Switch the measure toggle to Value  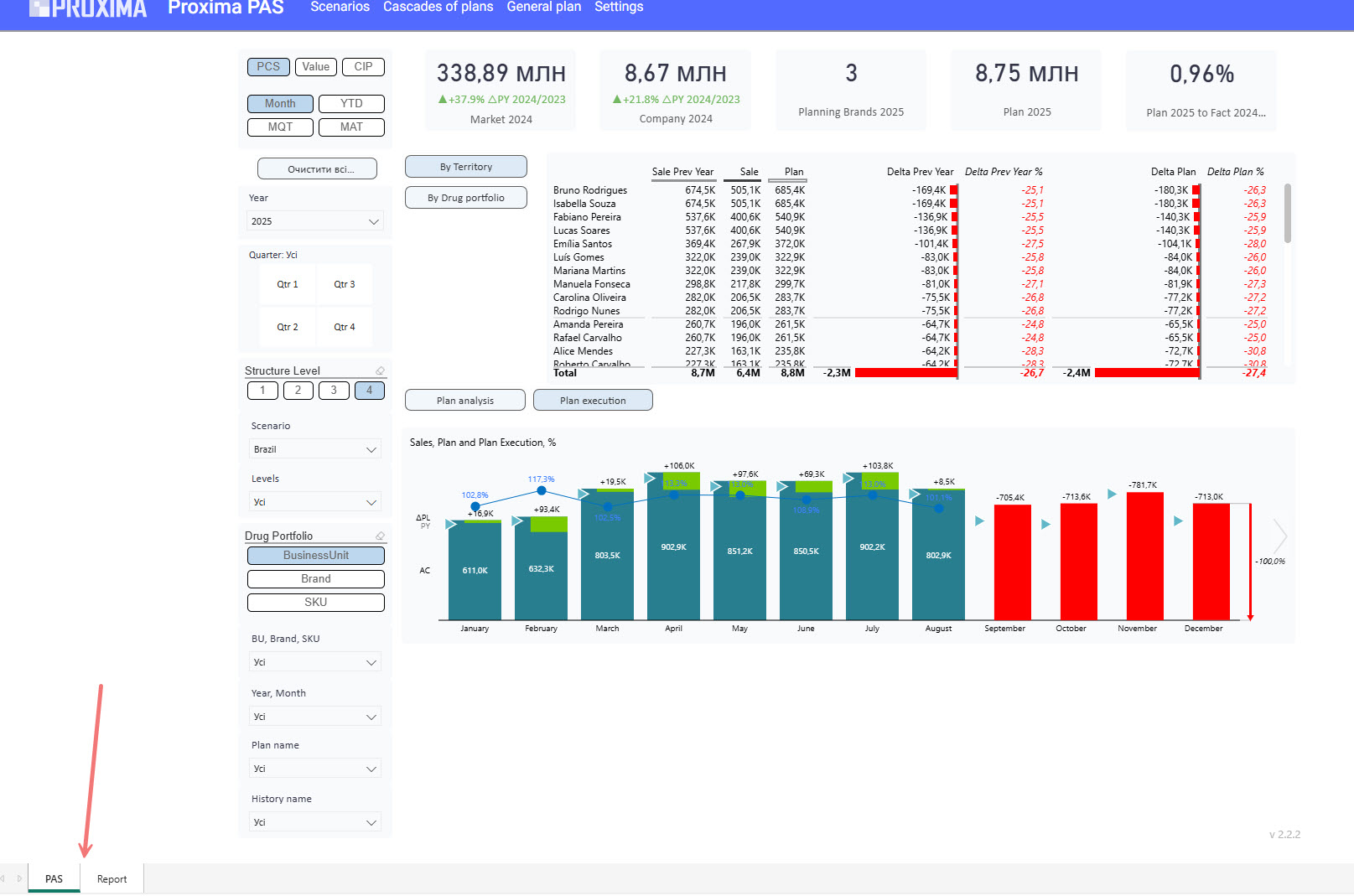tap(316, 67)
